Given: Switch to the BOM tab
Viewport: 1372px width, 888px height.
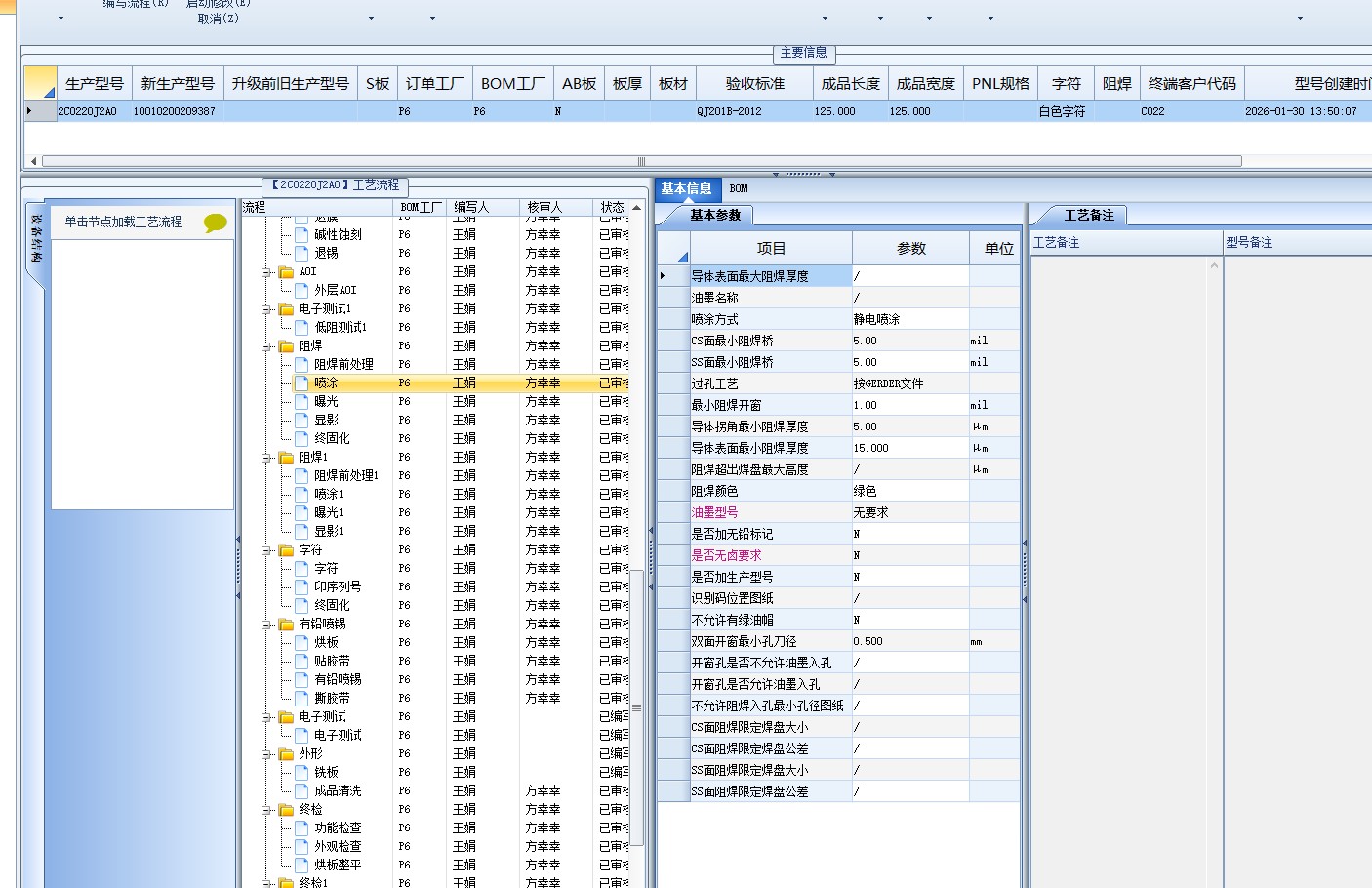Looking at the screenshot, I should pos(739,189).
